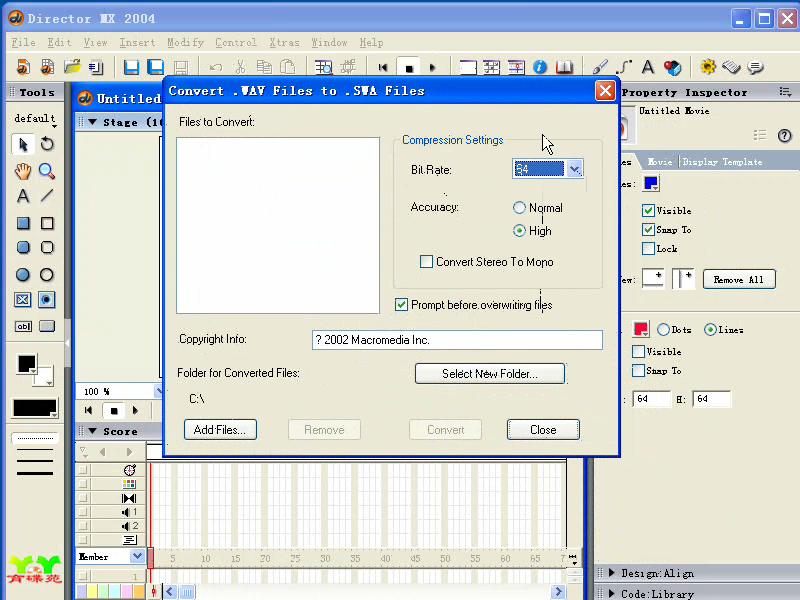Select the Line tool

click(47, 196)
